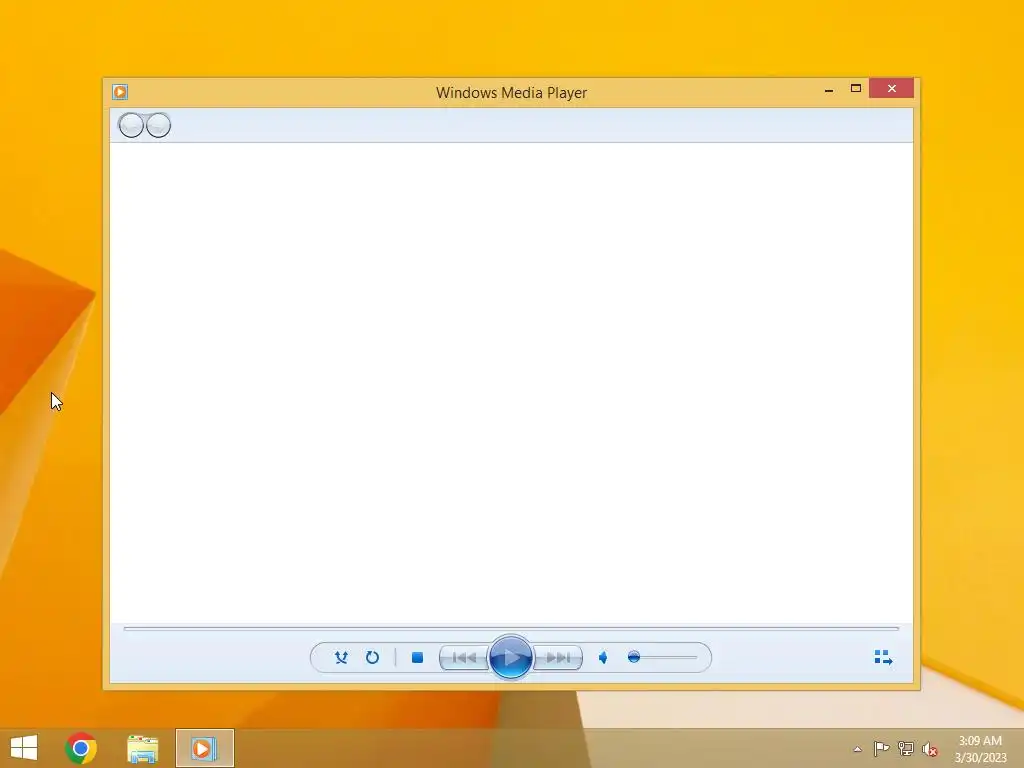
Task: Mute sound with the speaker icon
Action: (603, 658)
